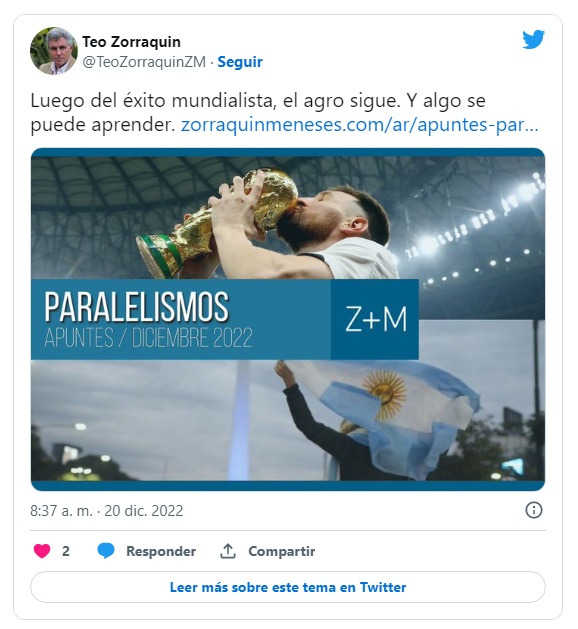The image size is (578, 629).
Task: Open Leer más sobre este tema en Twitter
Action: [288, 587]
